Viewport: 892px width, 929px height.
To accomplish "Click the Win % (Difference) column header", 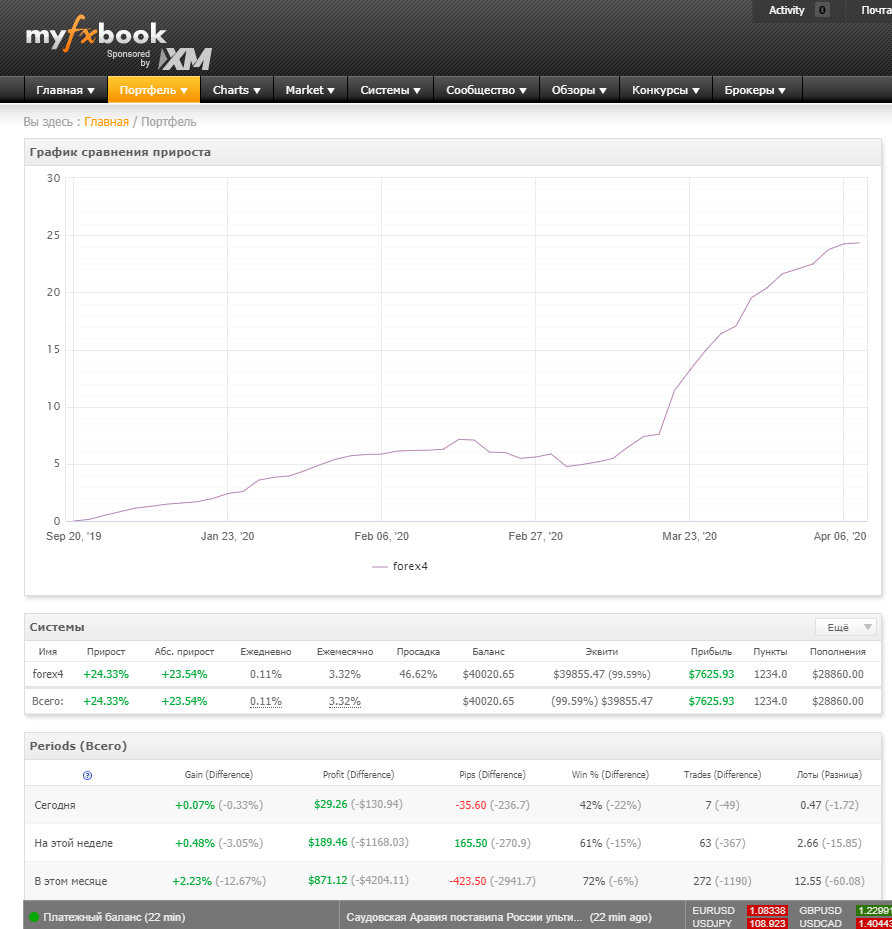I will tap(610, 775).
